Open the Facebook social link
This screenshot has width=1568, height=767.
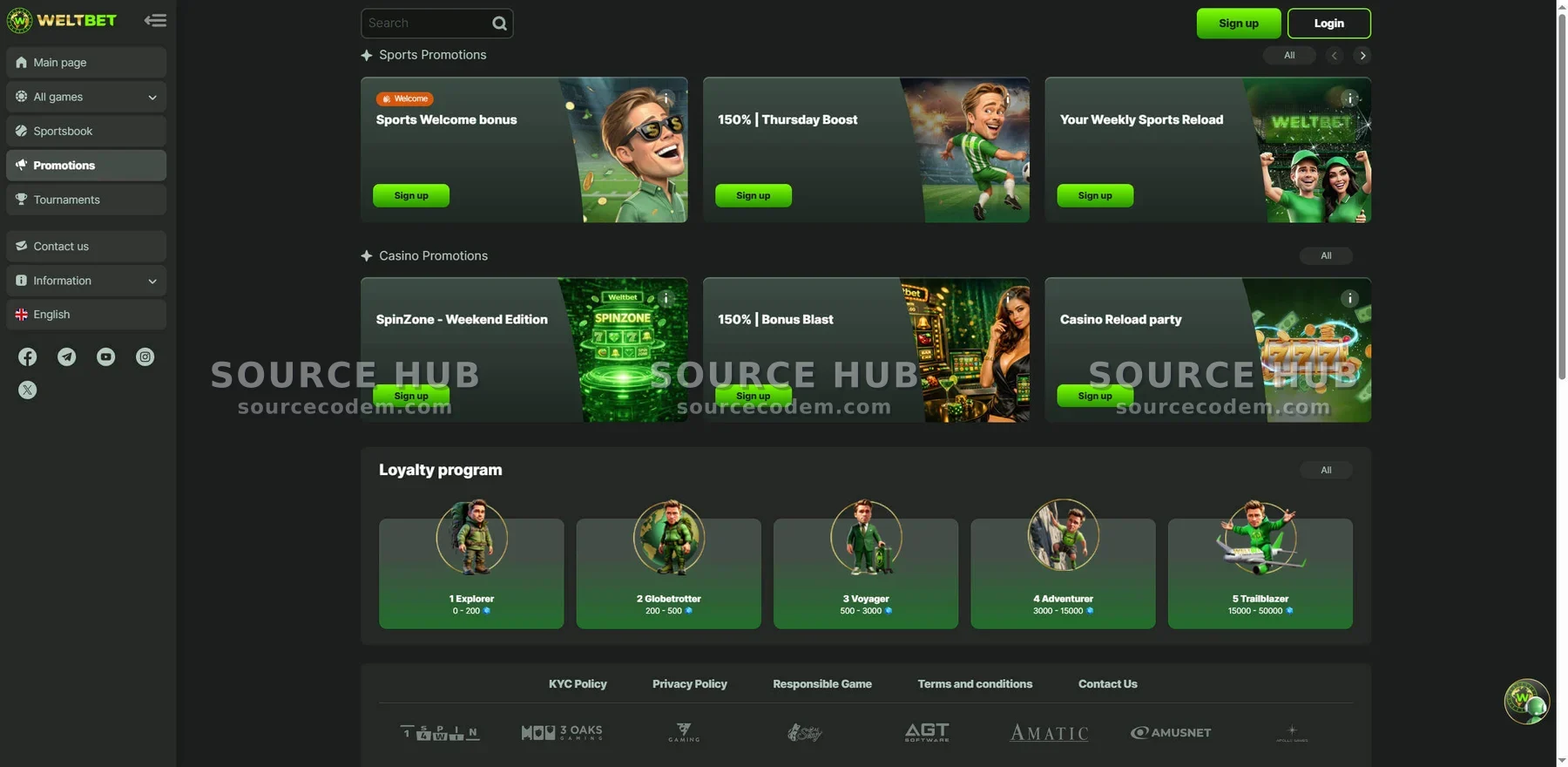tap(28, 357)
